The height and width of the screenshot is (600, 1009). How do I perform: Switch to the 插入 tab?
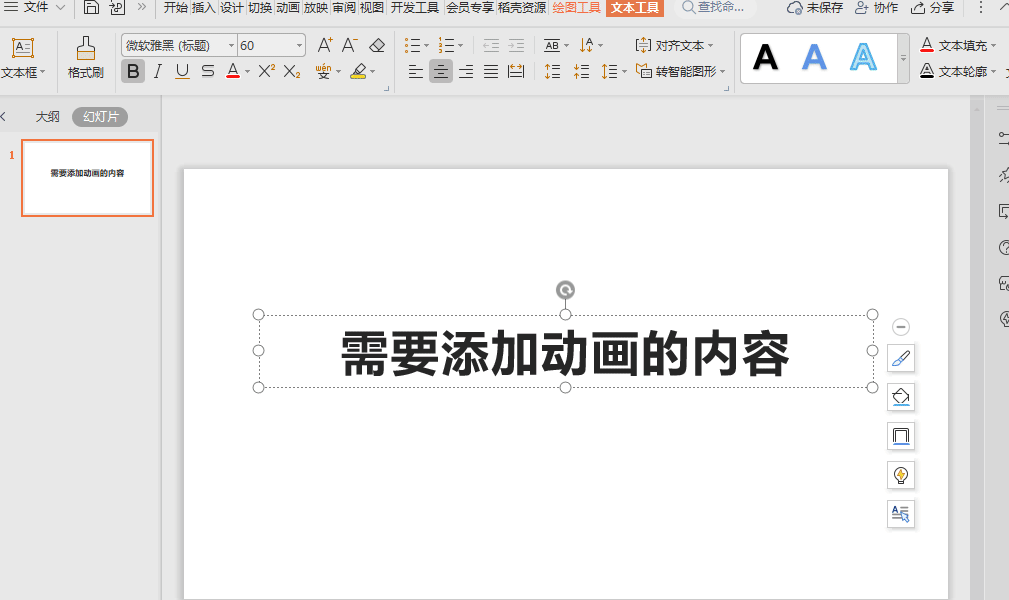(x=203, y=8)
